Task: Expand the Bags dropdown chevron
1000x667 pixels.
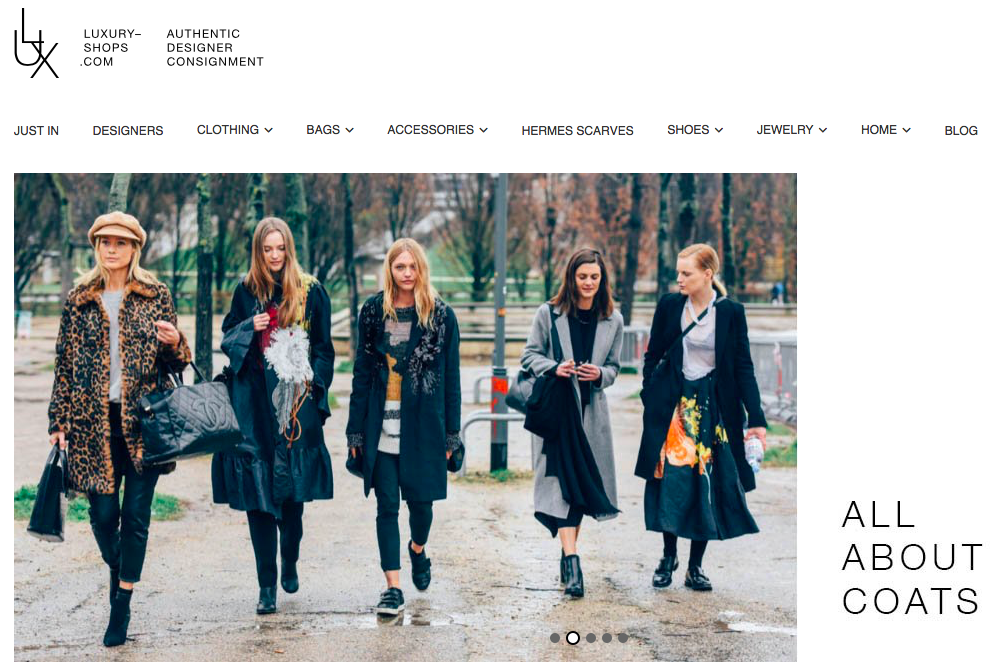Action: coord(349,130)
